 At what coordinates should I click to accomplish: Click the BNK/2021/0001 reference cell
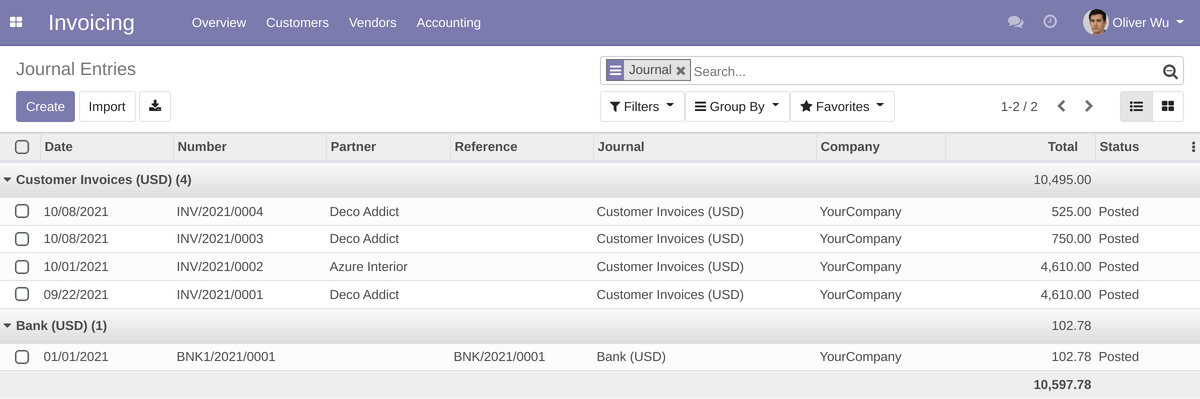500,357
